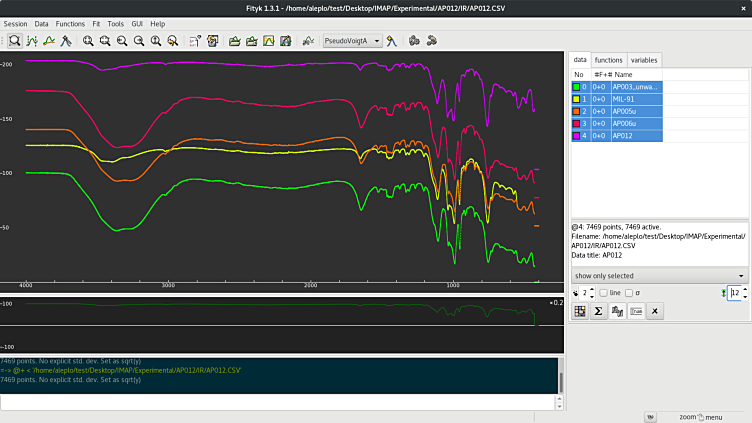Image resolution: width=752 pixels, height=423 pixels.
Task: Toggle the σ checkbox
Action: [629, 292]
